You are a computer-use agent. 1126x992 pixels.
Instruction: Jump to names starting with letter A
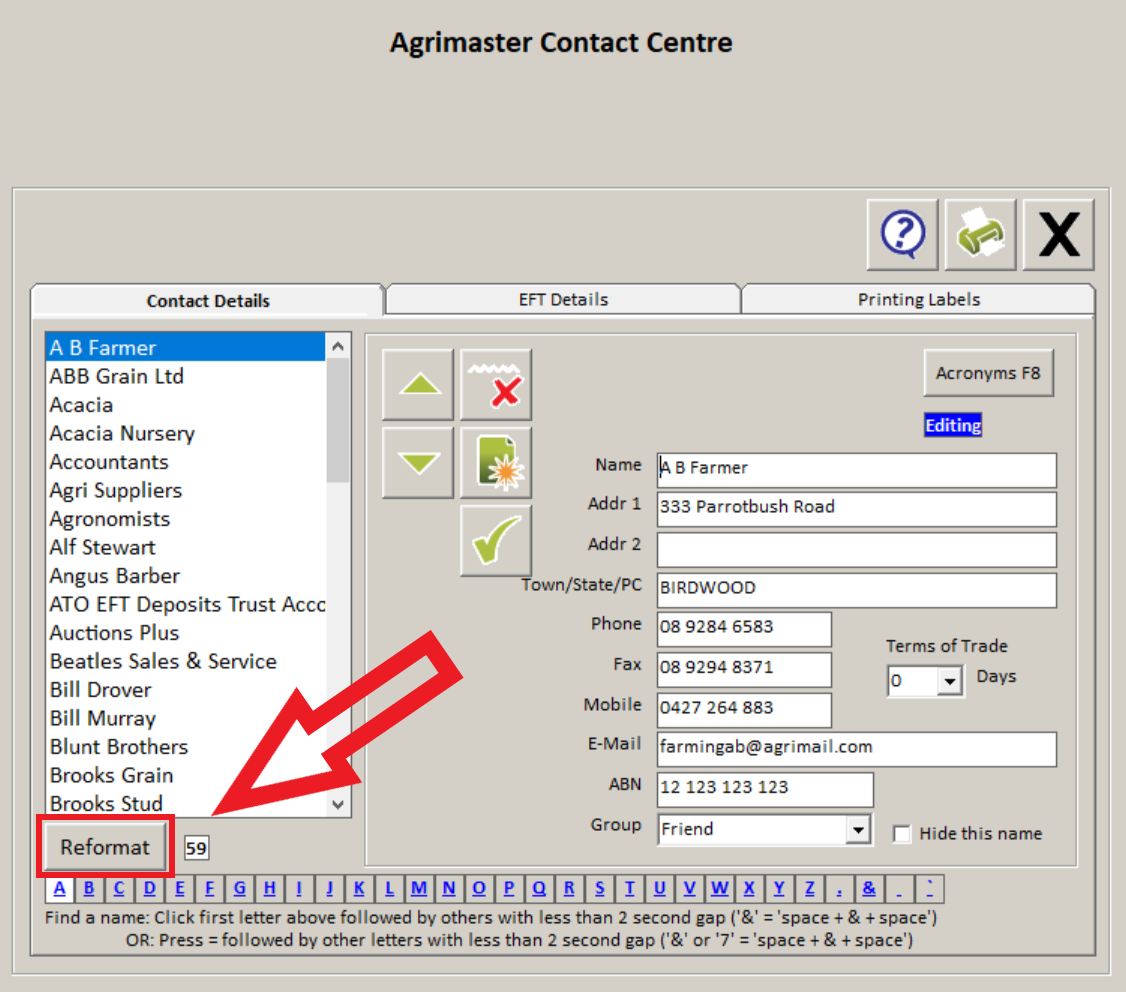tap(60, 889)
